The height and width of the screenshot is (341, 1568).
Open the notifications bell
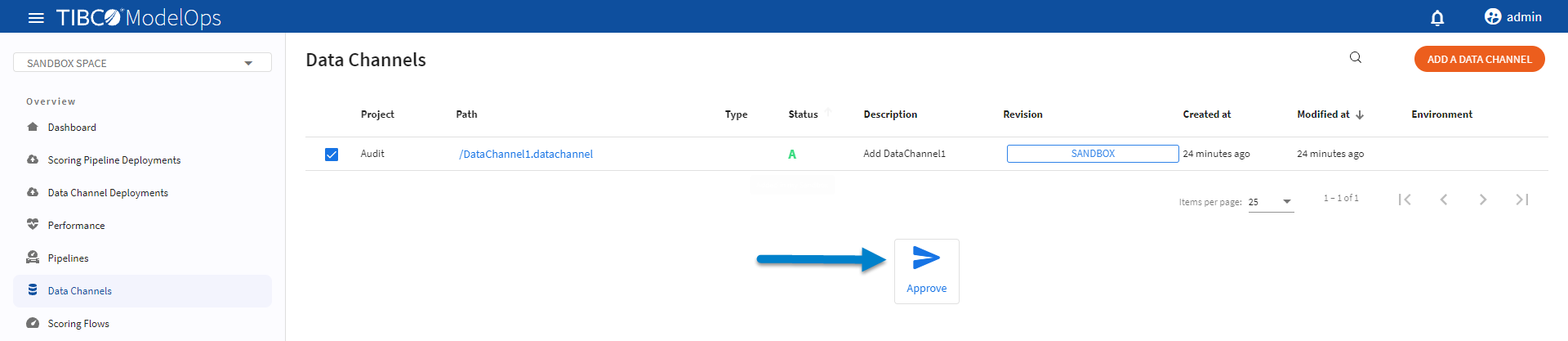click(1437, 17)
